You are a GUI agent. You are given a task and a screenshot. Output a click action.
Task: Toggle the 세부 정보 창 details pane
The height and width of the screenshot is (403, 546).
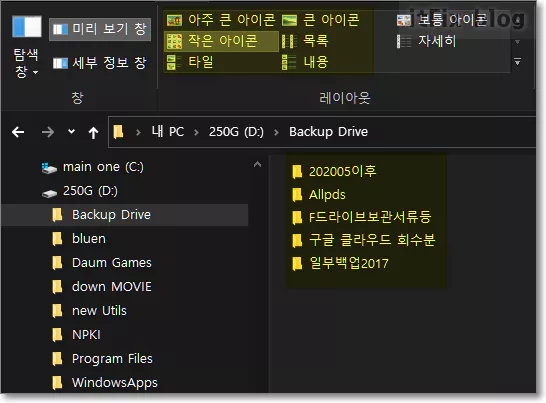tap(100, 63)
